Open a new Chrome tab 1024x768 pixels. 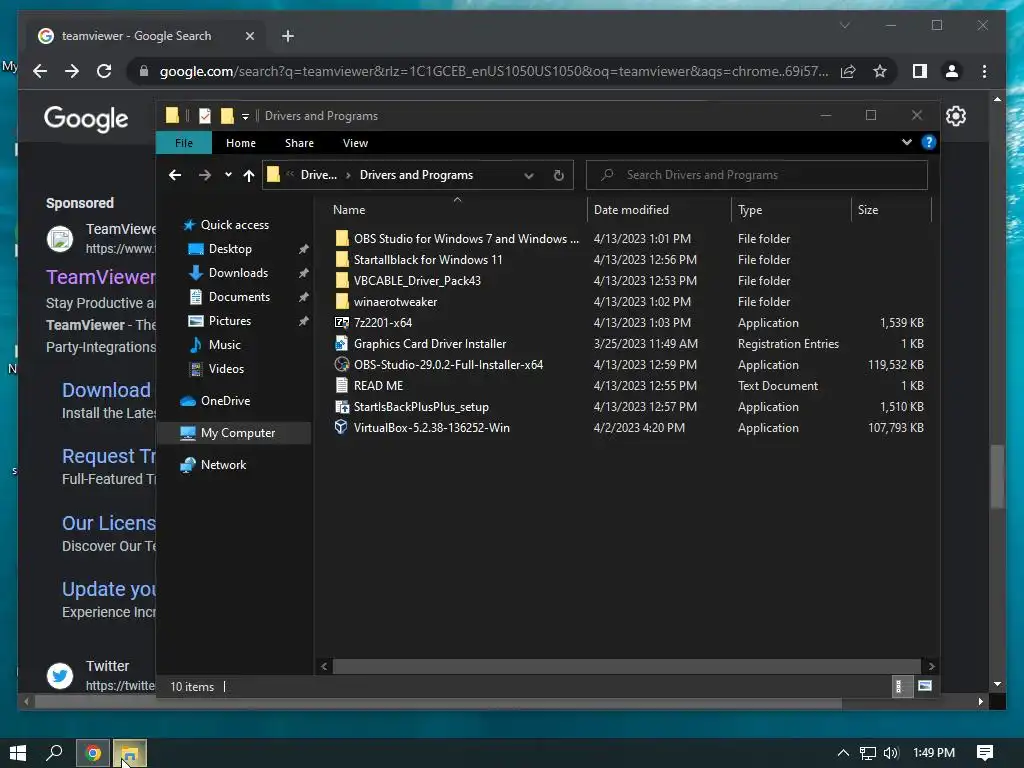pos(287,36)
